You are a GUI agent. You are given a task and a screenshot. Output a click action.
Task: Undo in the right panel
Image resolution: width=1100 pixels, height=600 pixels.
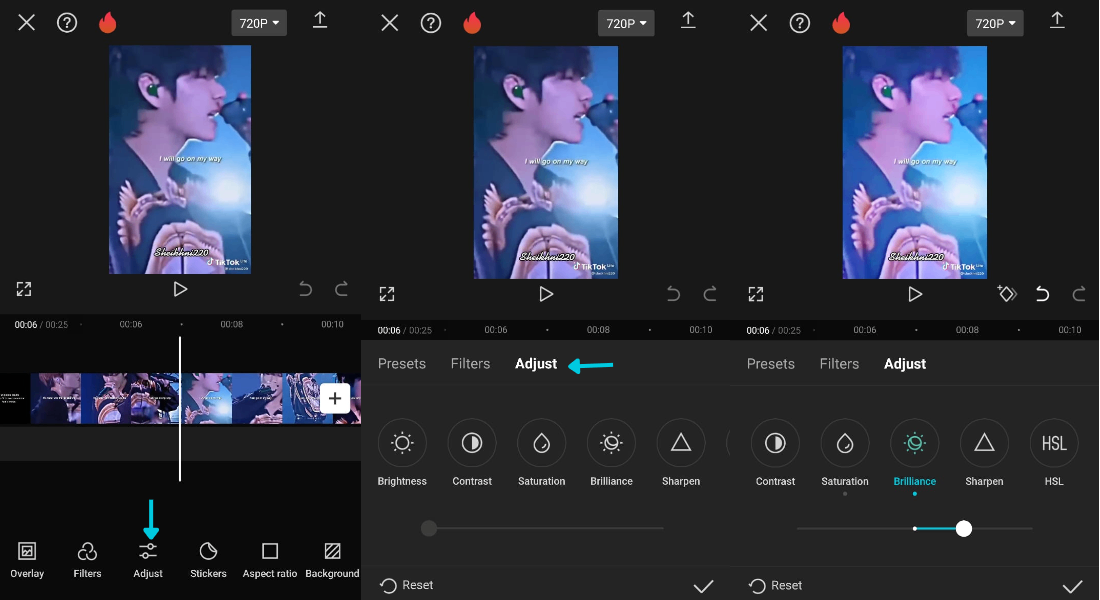pos(1042,294)
